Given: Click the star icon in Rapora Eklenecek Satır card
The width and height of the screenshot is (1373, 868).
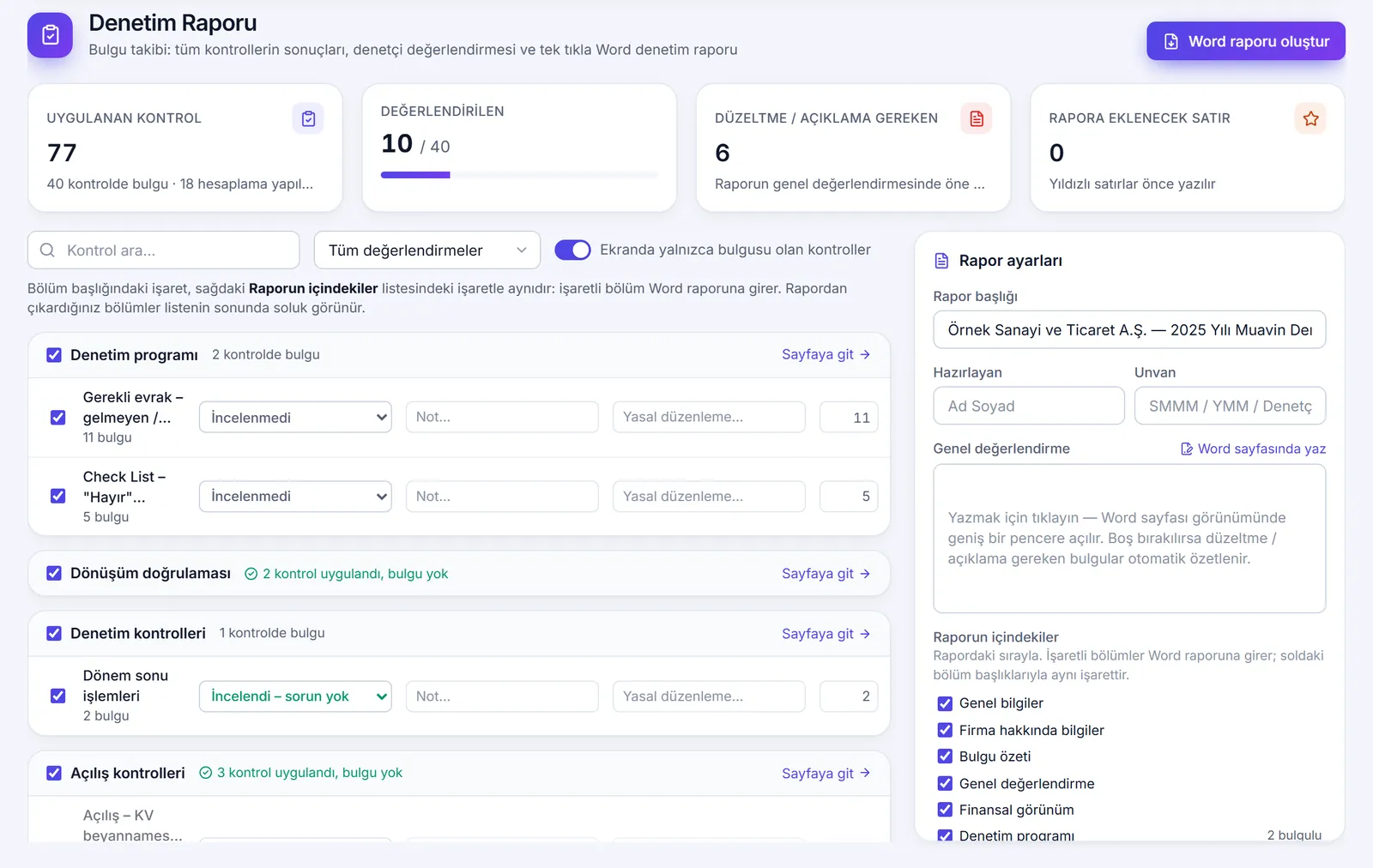Looking at the screenshot, I should click(x=1310, y=118).
